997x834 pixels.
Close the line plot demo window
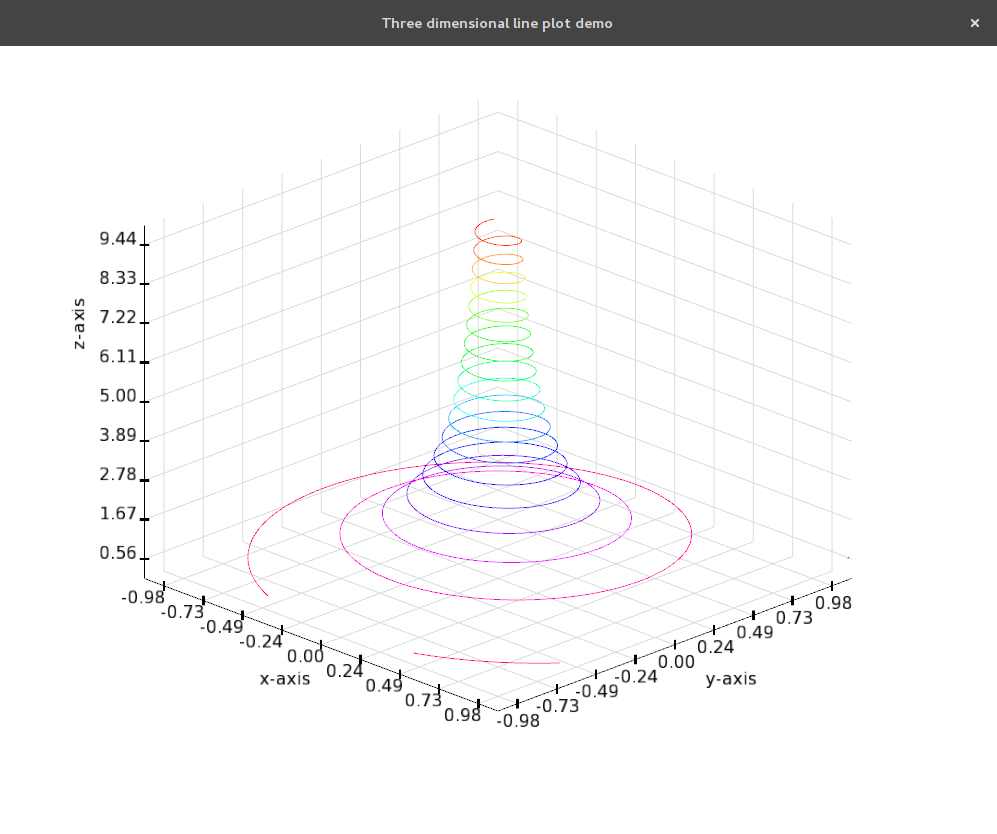[x=974, y=23]
